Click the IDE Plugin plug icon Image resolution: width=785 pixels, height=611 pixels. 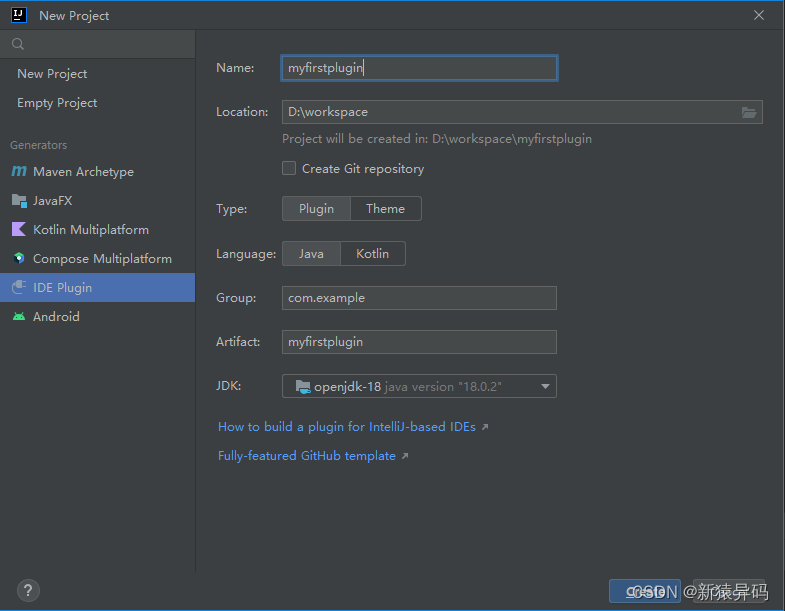pos(19,287)
